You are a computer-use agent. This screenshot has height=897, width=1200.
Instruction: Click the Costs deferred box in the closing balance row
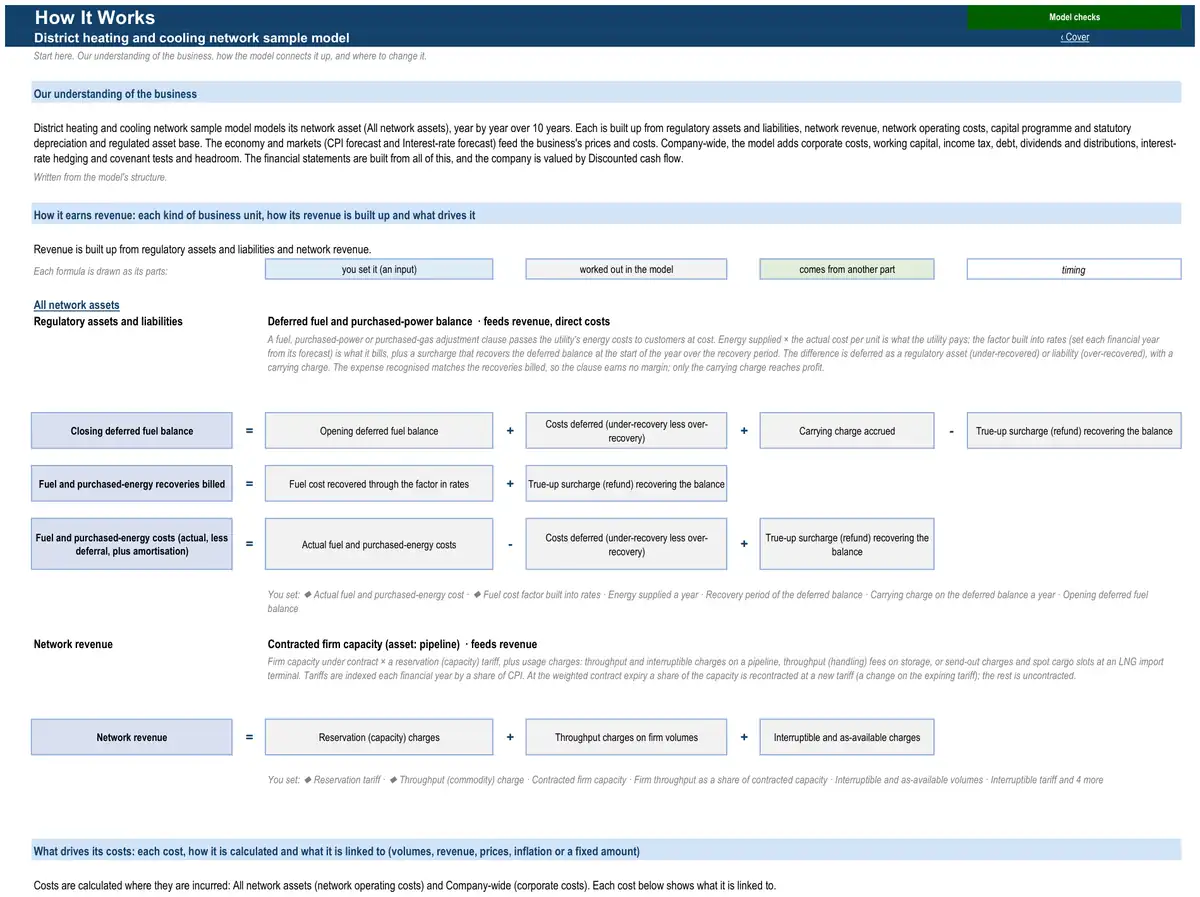[x=626, y=431]
